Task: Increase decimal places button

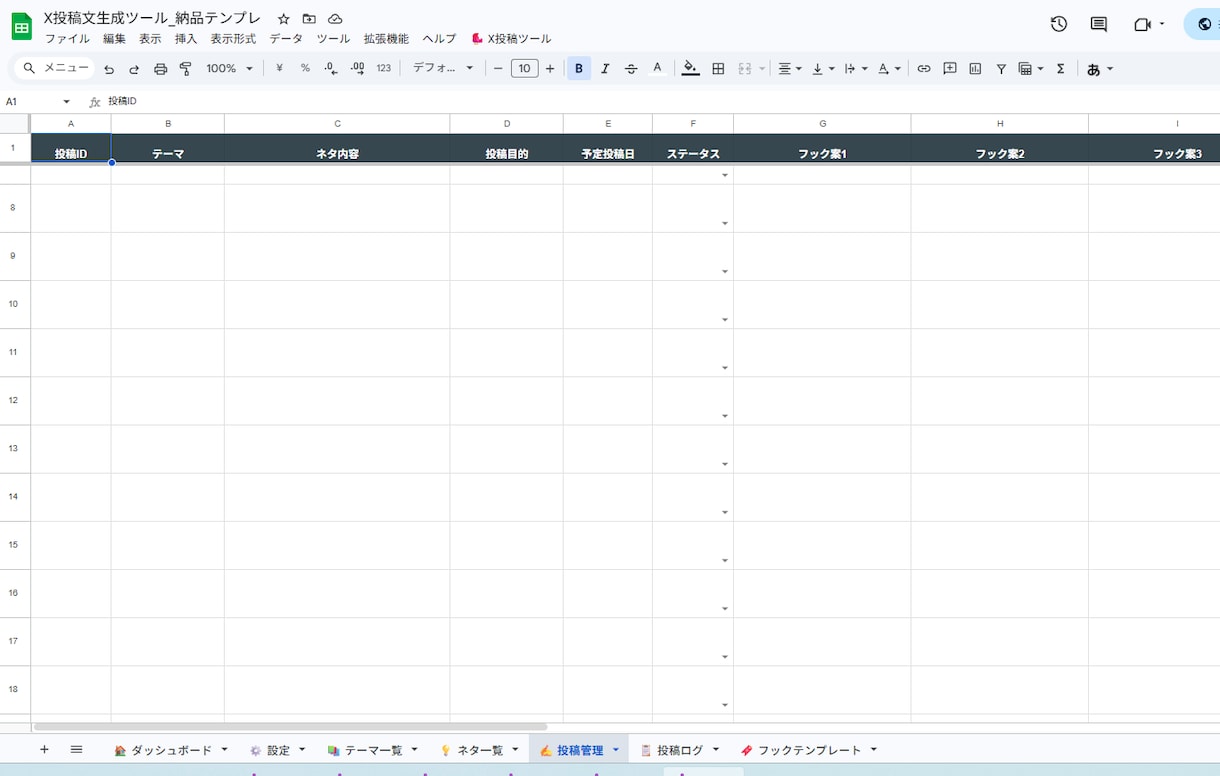Action: 357,69
